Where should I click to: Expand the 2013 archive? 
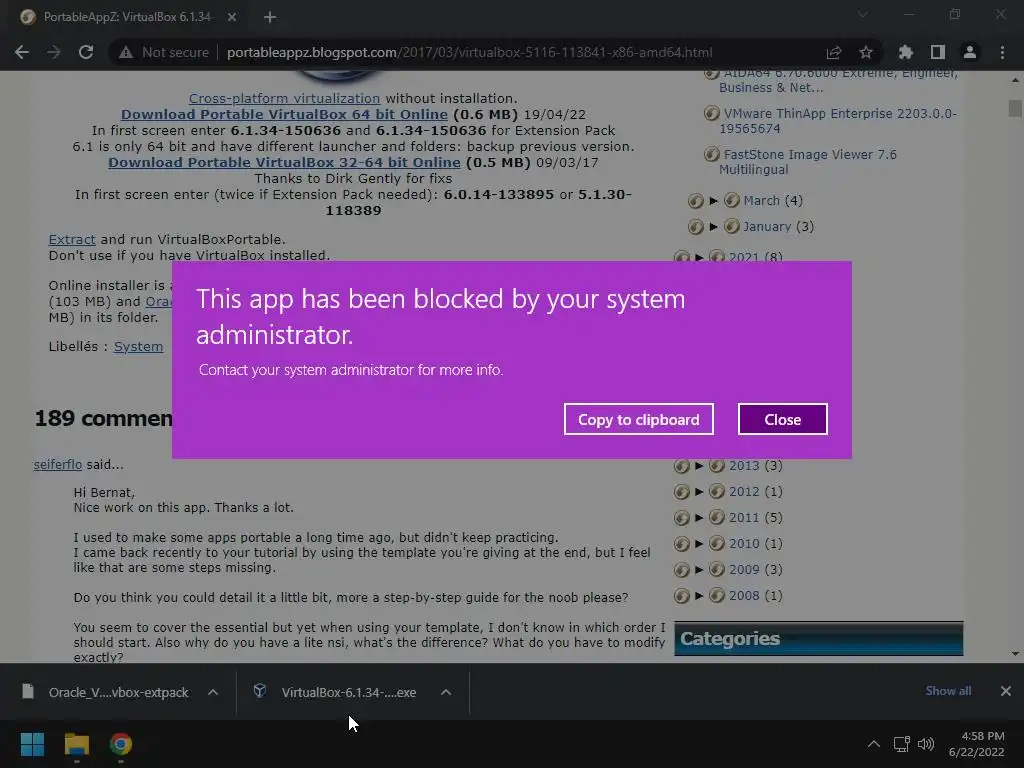[x=699, y=466]
